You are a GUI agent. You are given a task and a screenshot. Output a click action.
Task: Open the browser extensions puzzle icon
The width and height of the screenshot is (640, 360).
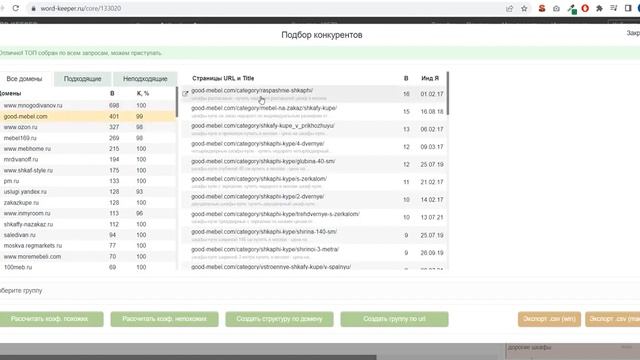(x=599, y=8)
